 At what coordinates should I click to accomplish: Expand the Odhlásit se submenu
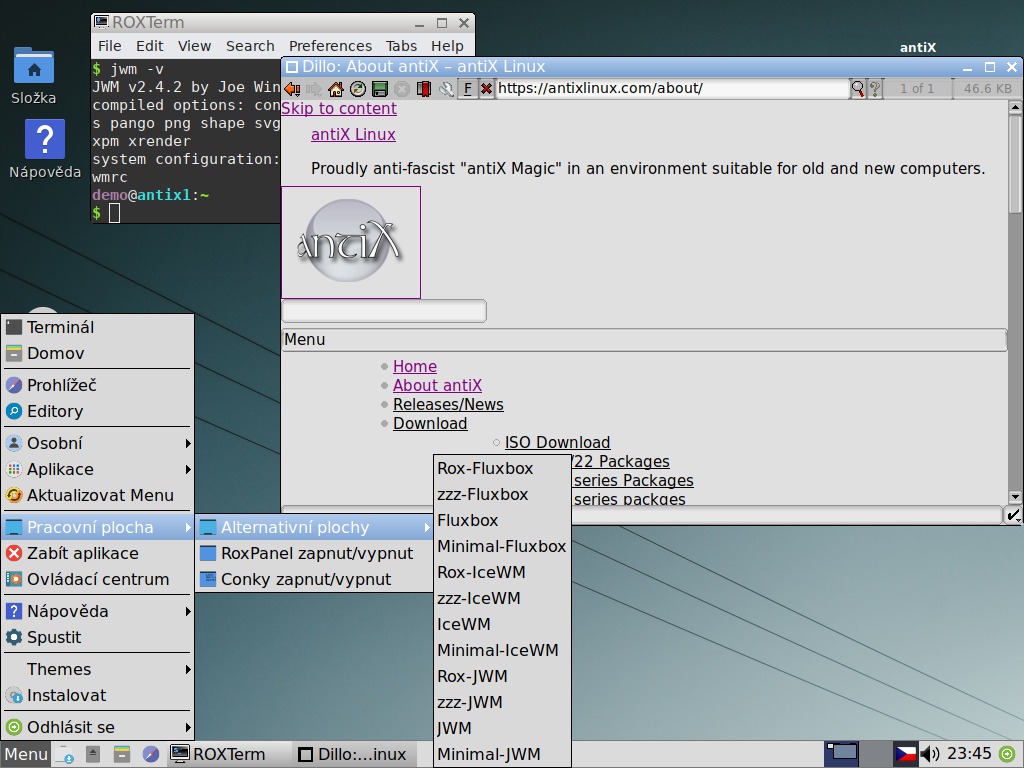point(98,727)
